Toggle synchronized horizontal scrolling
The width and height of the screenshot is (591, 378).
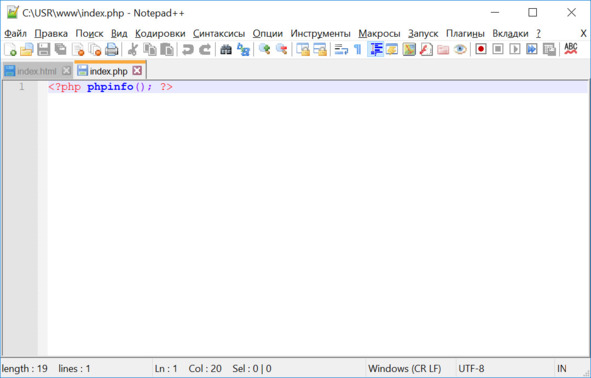click(320, 49)
